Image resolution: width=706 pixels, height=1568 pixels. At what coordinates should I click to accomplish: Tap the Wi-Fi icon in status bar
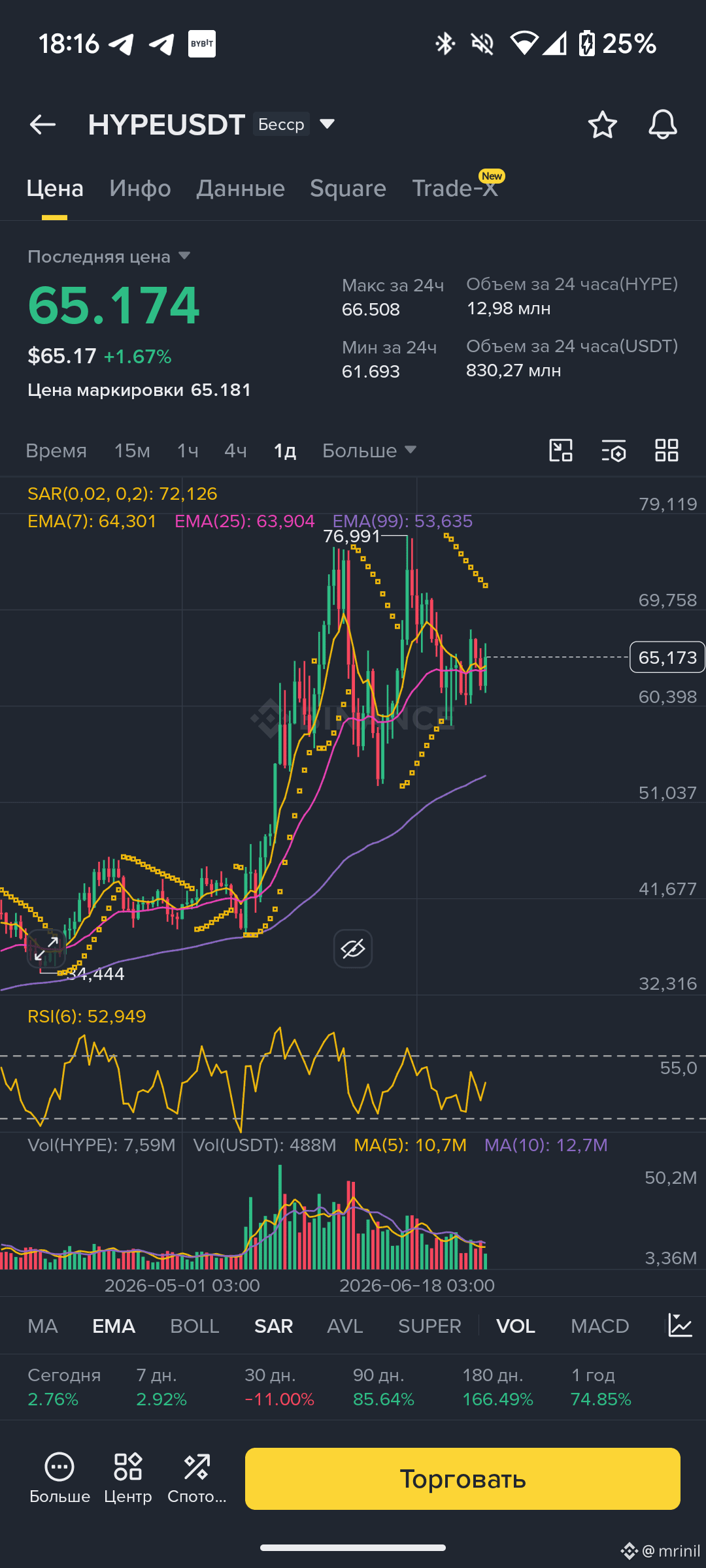pyautogui.click(x=524, y=44)
